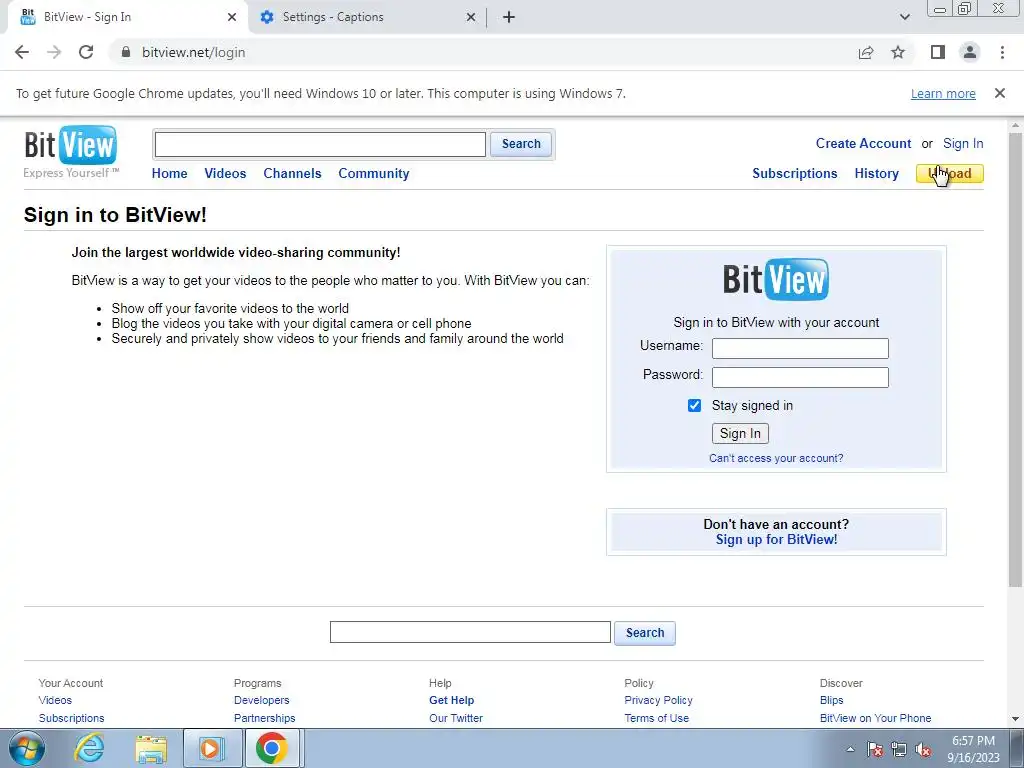Open the Chrome profile avatar icon
The width and height of the screenshot is (1024, 768).
coord(970,52)
